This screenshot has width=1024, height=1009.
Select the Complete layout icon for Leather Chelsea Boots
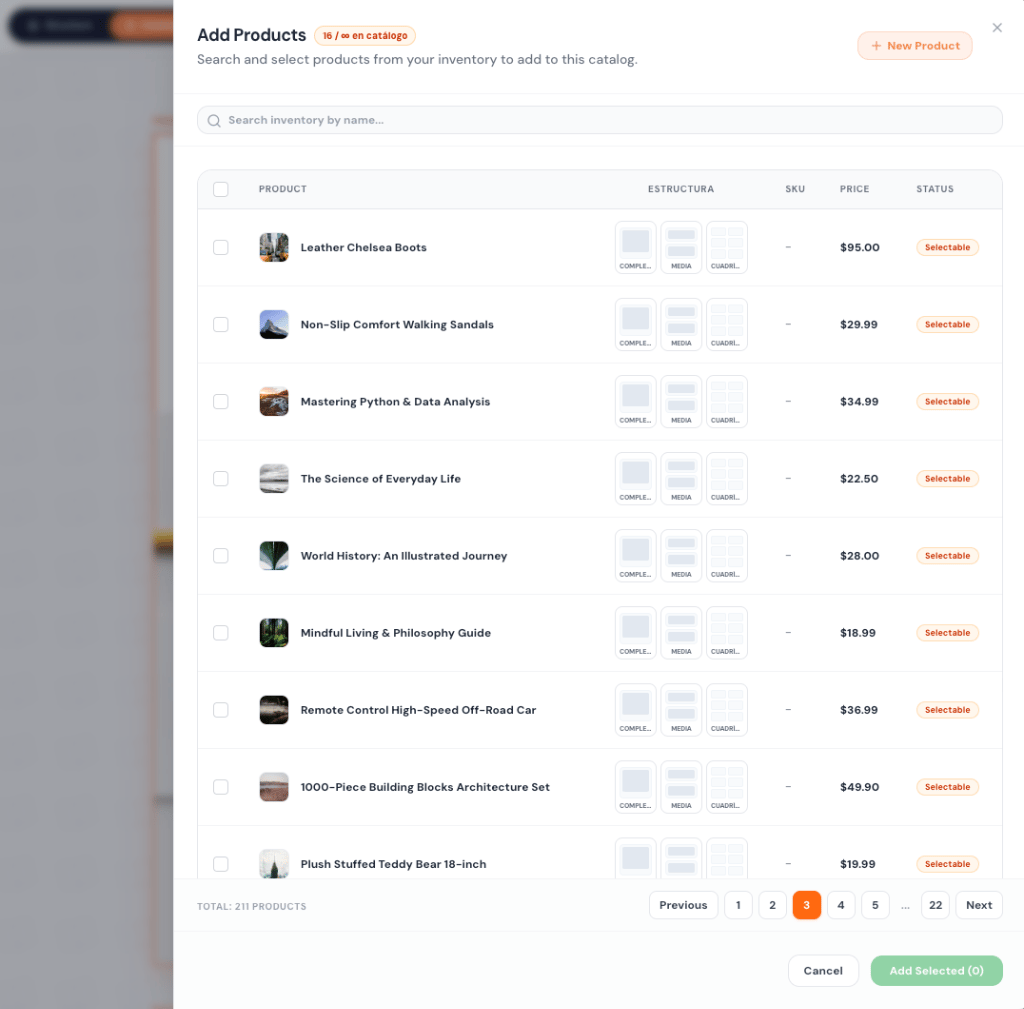635,248
